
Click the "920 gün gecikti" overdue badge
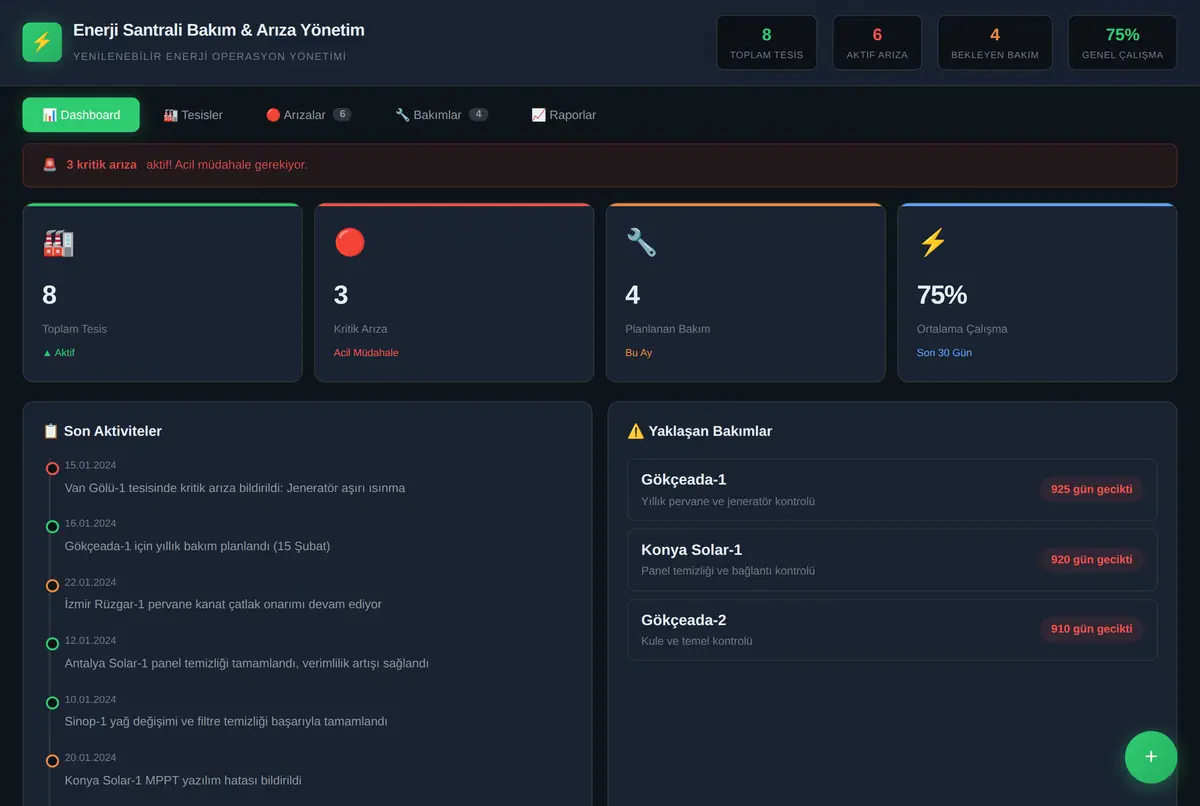pos(1091,560)
